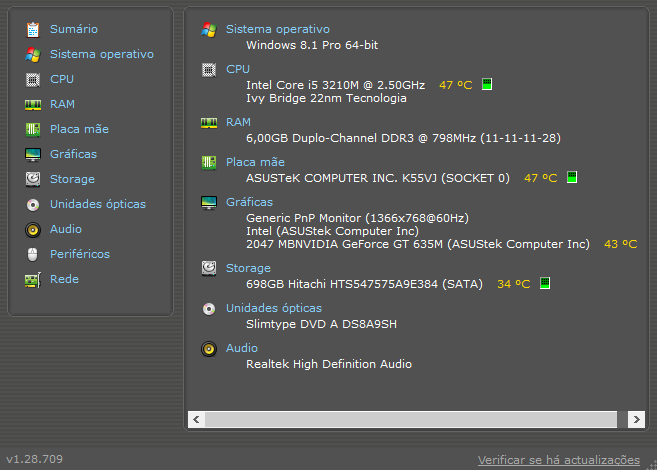Click the motherboard temperature 47 °C value
Viewport: 657px width, 470px height.
(541, 178)
